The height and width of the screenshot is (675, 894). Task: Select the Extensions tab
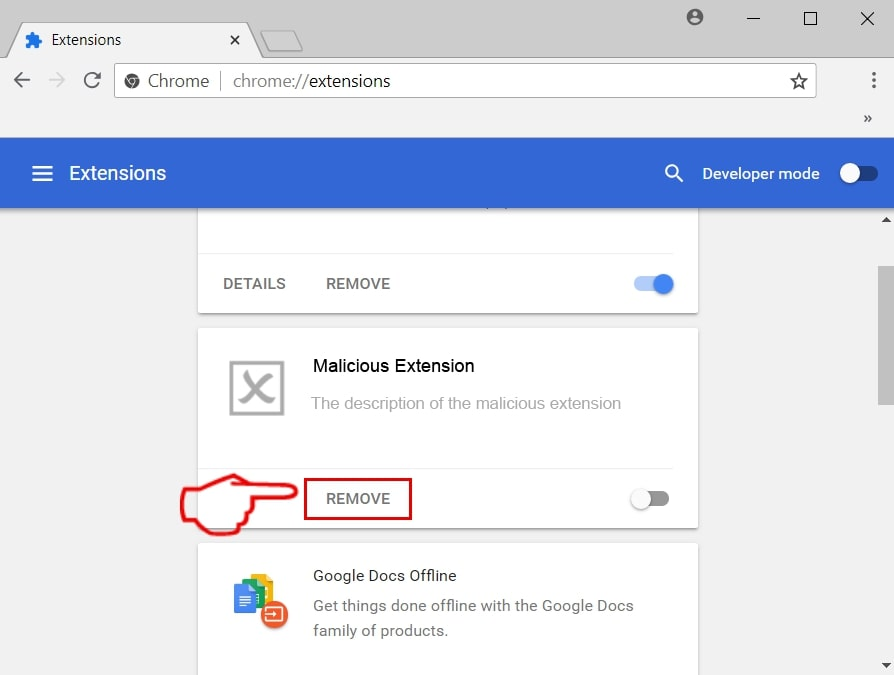click(x=130, y=40)
